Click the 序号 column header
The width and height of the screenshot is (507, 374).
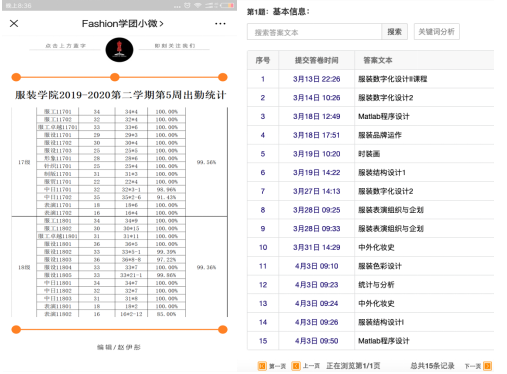coord(263,60)
